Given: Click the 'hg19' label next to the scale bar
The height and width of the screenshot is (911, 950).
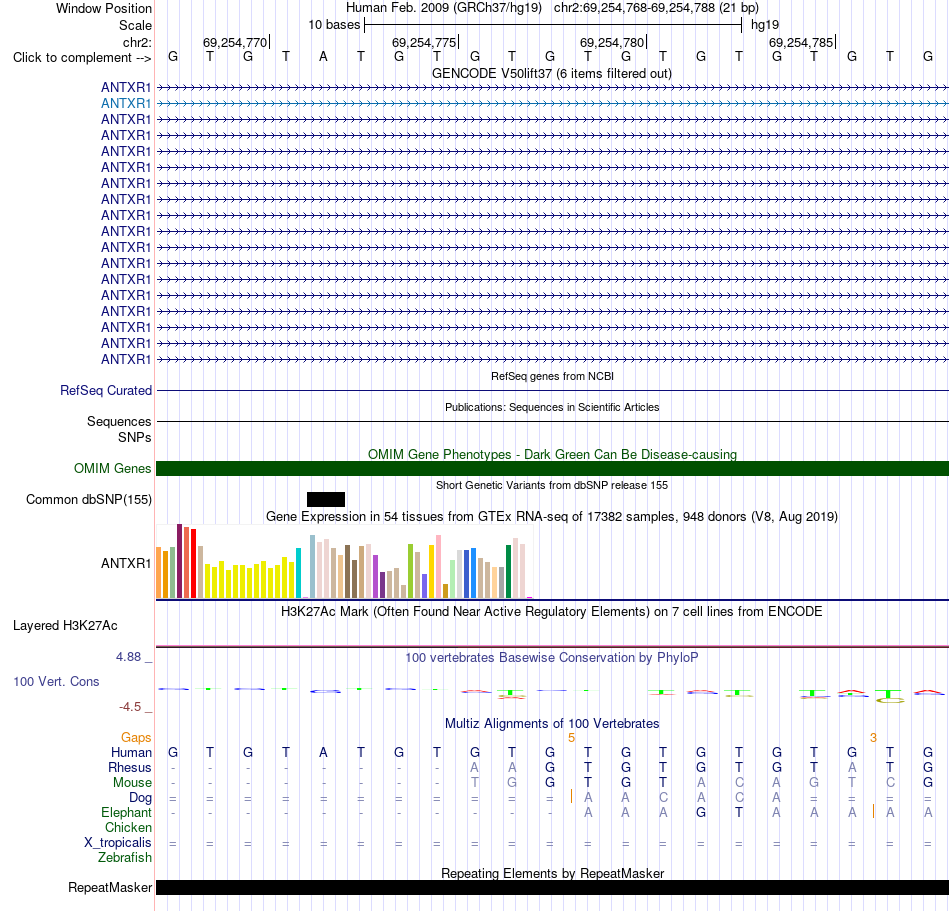Looking at the screenshot, I should click(x=765, y=25).
